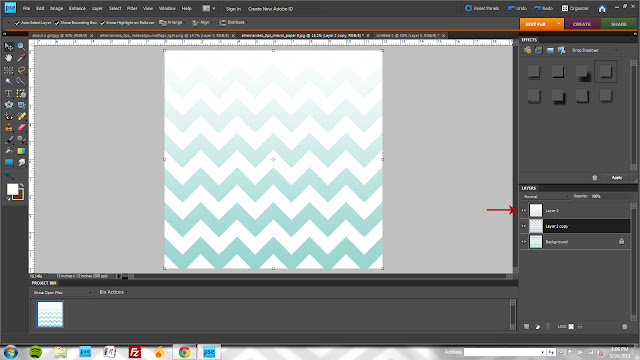Click the Show All effects icon

tap(562, 50)
